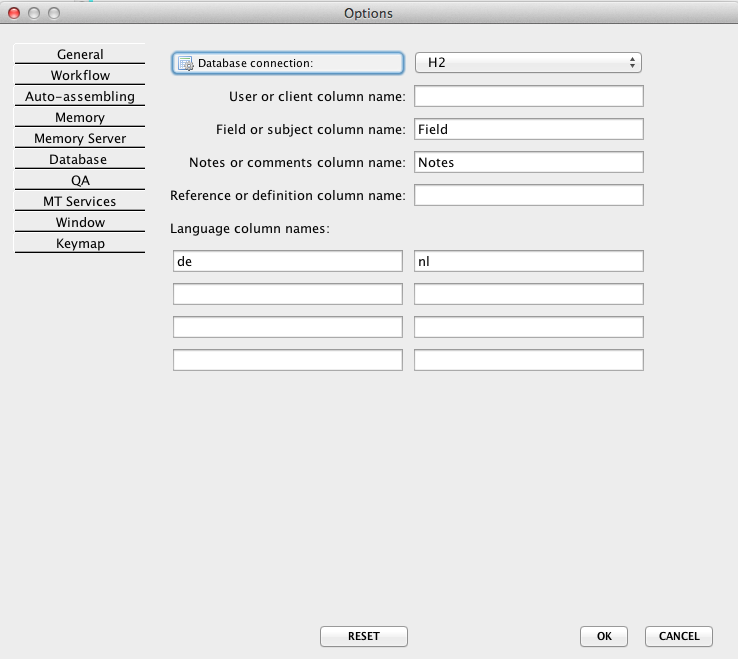The image size is (738, 659).
Task: Select the QA tab
Action: pyautogui.click(x=80, y=181)
